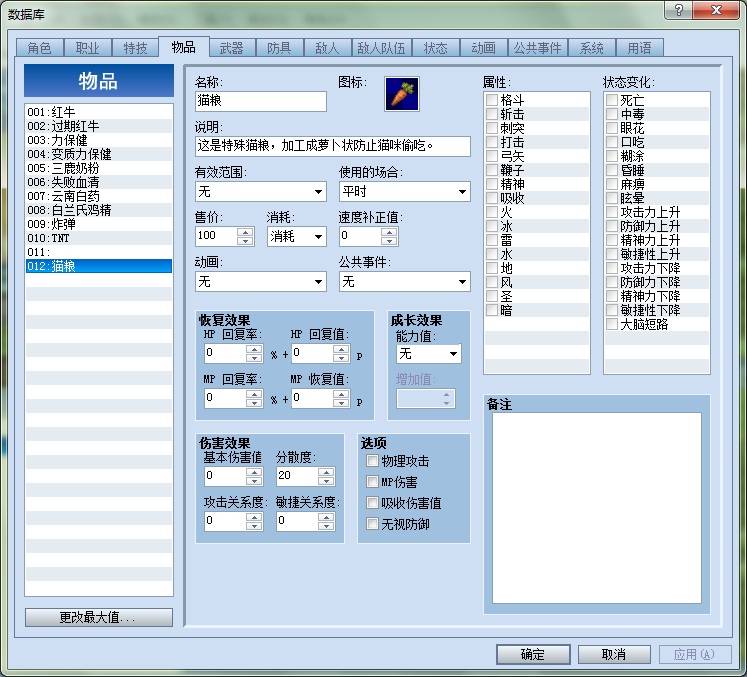Click the 名称 input field
Screen dimensions: 747x677
(261, 101)
